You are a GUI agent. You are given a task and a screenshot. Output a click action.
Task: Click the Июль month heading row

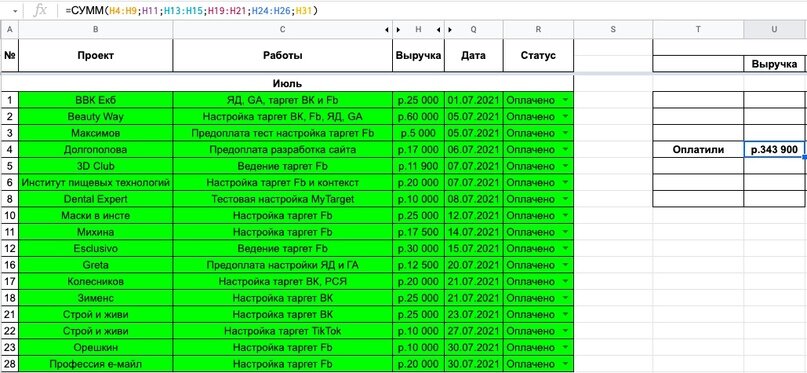click(287, 83)
